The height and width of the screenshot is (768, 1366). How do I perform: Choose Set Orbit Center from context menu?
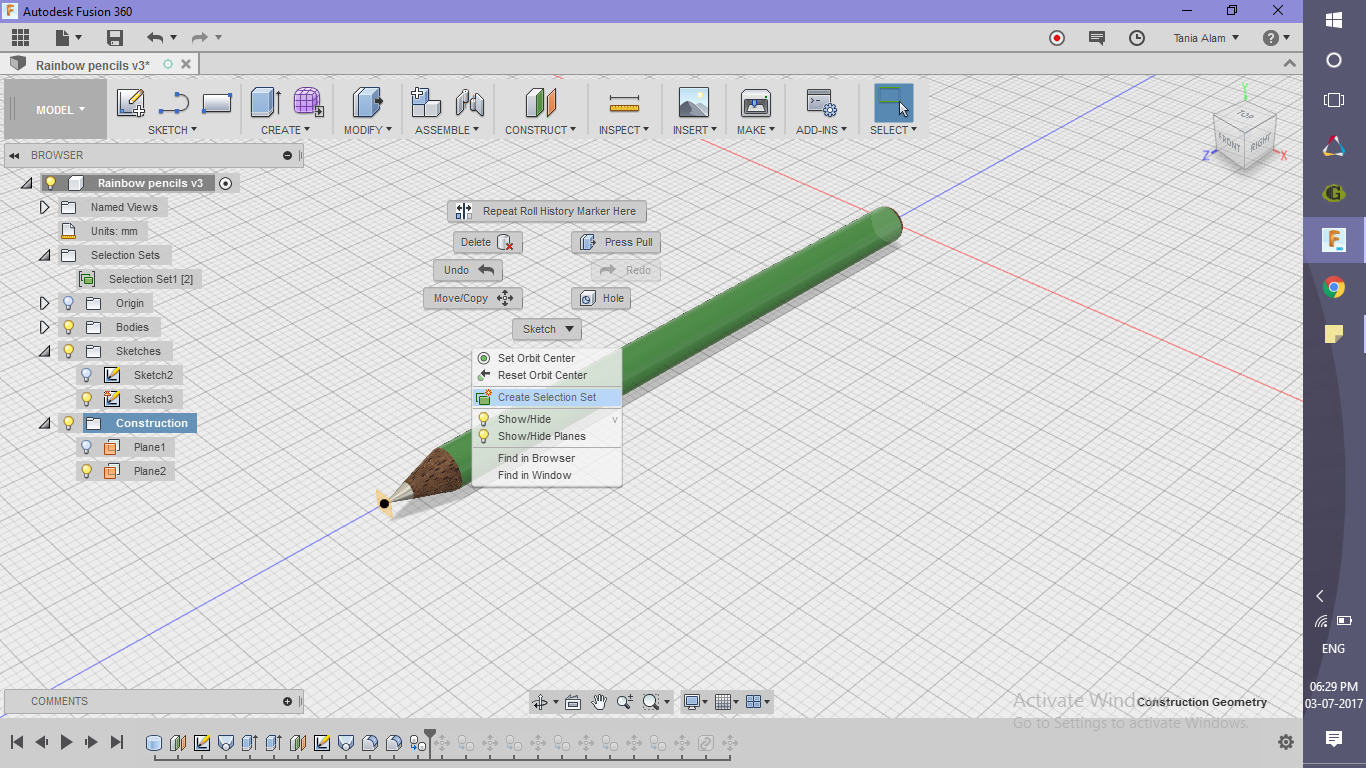(547, 358)
